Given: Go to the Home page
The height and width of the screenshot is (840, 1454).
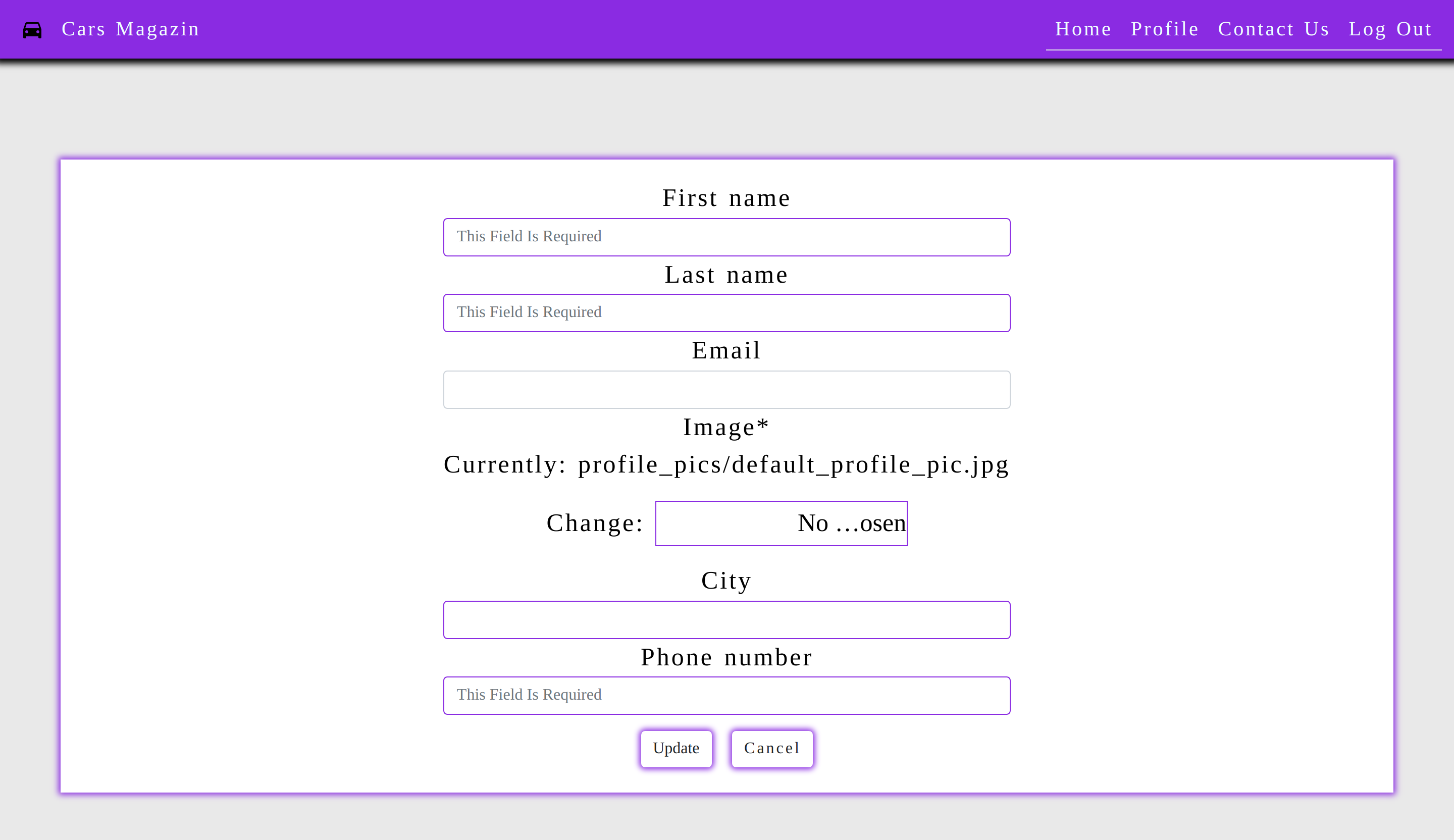Looking at the screenshot, I should tap(1083, 29).
